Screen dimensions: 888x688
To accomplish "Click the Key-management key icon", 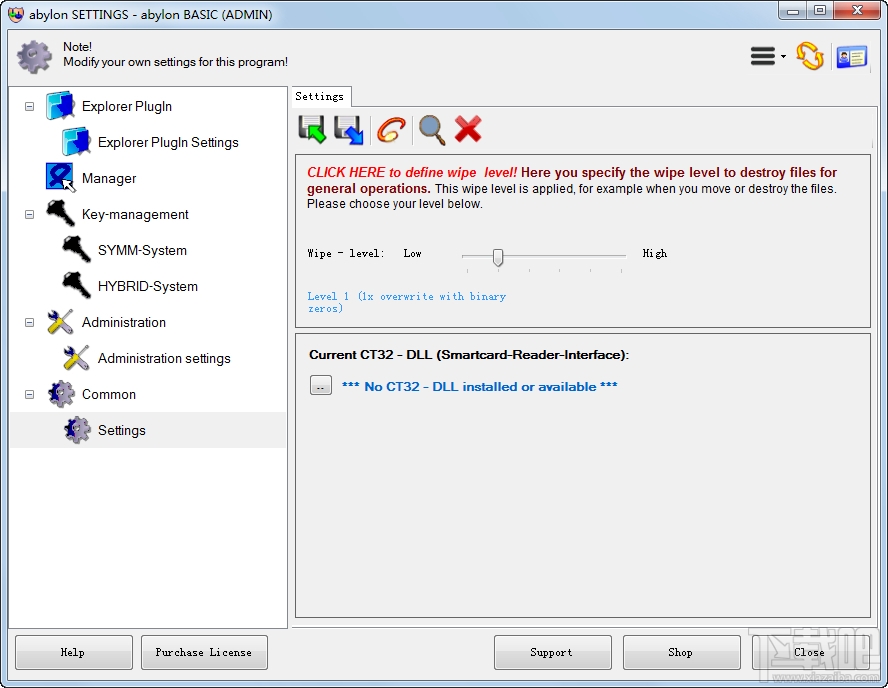I will click(x=60, y=213).
